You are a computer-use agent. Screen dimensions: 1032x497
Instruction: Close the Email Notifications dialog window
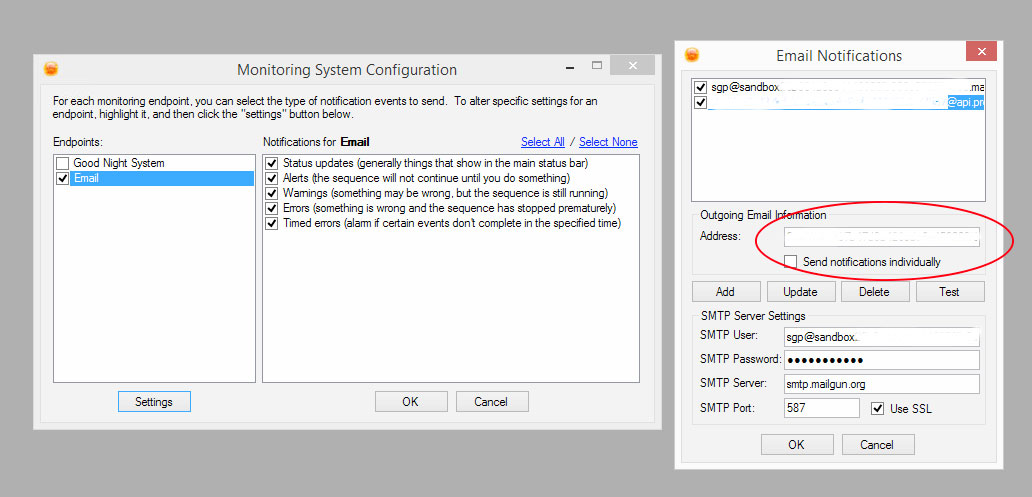point(981,52)
